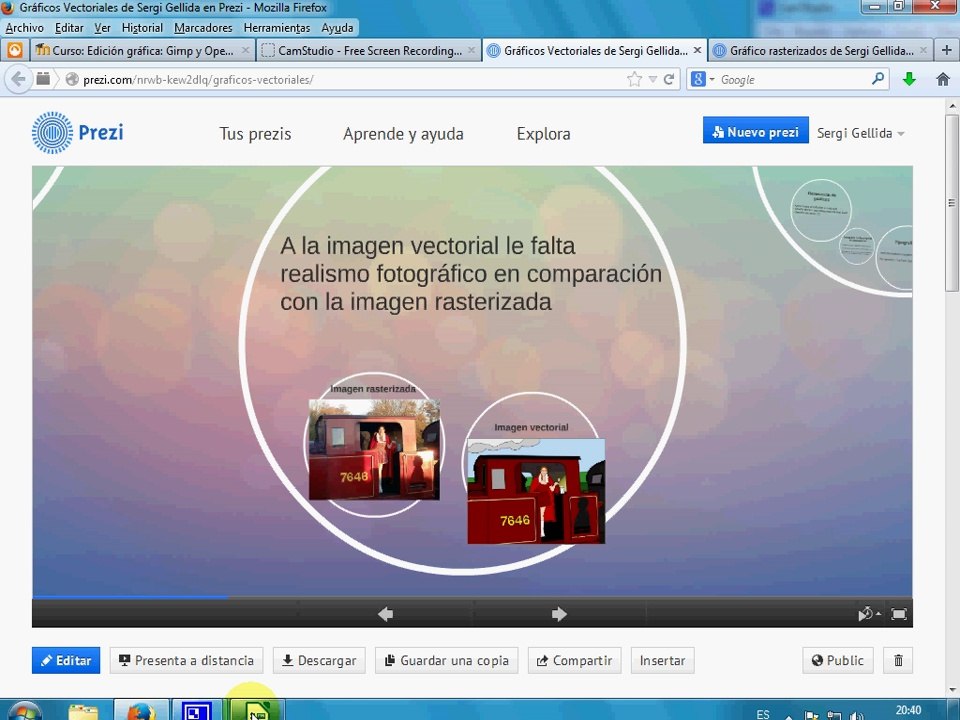Click the Insertar button
Screen dimensions: 960x720
[662, 661]
